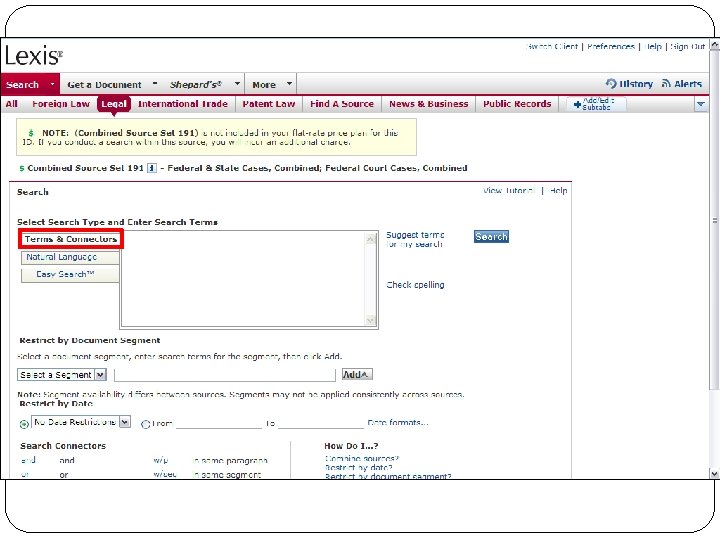Click the segment search terms input field
Screen dimensions: 720x540
[225, 375]
